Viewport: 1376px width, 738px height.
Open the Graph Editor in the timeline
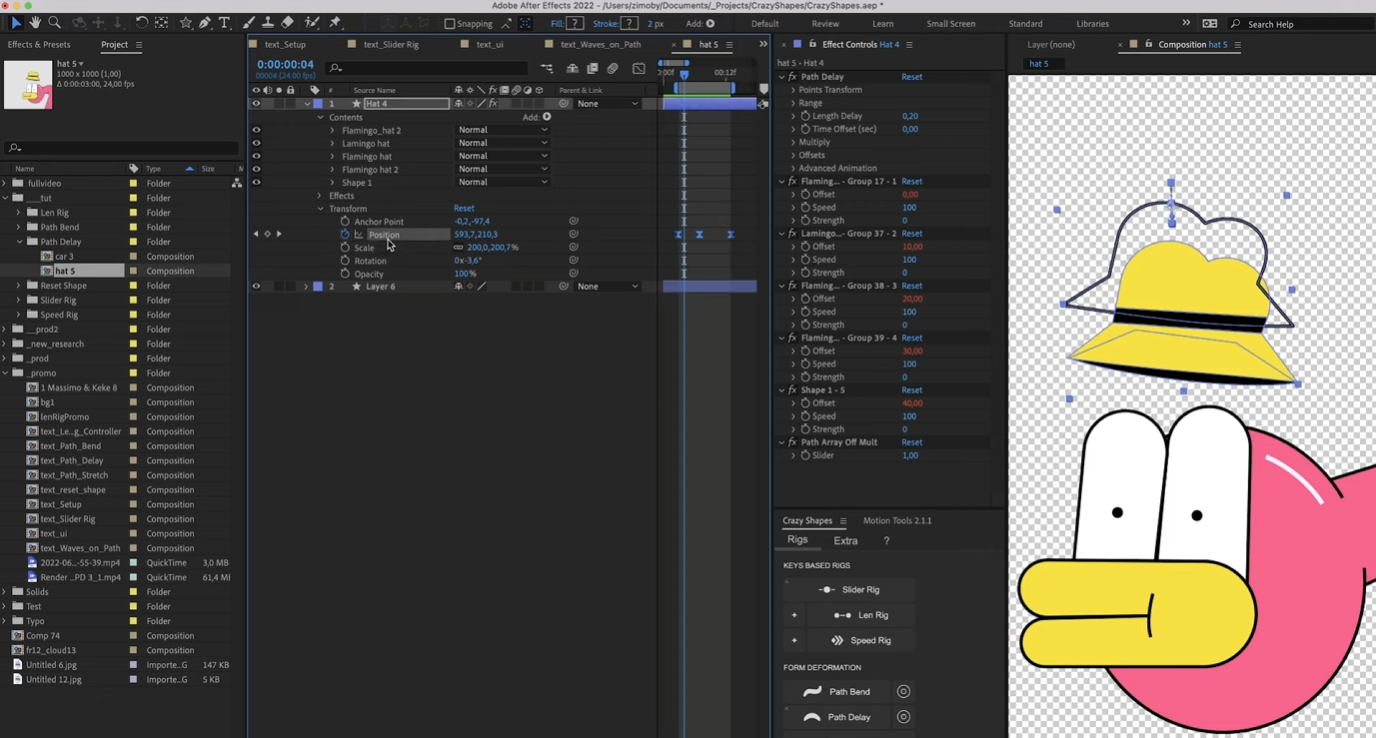(638, 68)
